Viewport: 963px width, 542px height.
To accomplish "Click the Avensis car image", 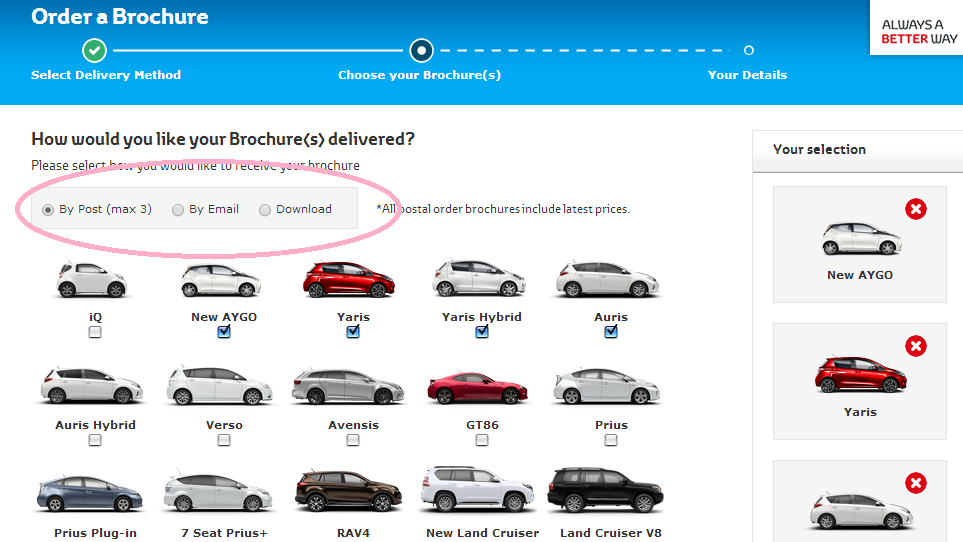I will point(348,387).
